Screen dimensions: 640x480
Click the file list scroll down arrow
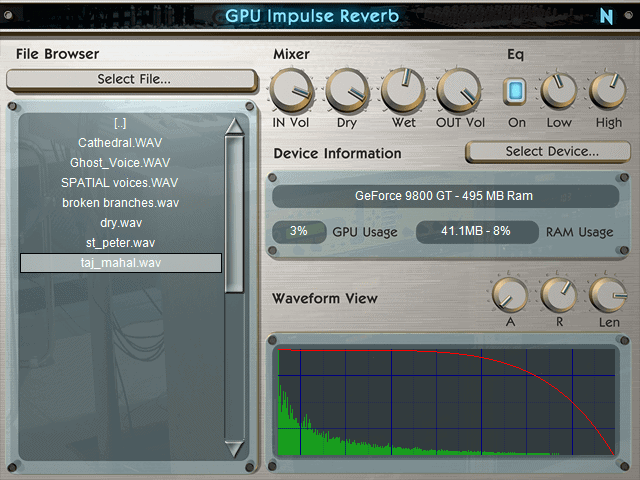coord(235,449)
